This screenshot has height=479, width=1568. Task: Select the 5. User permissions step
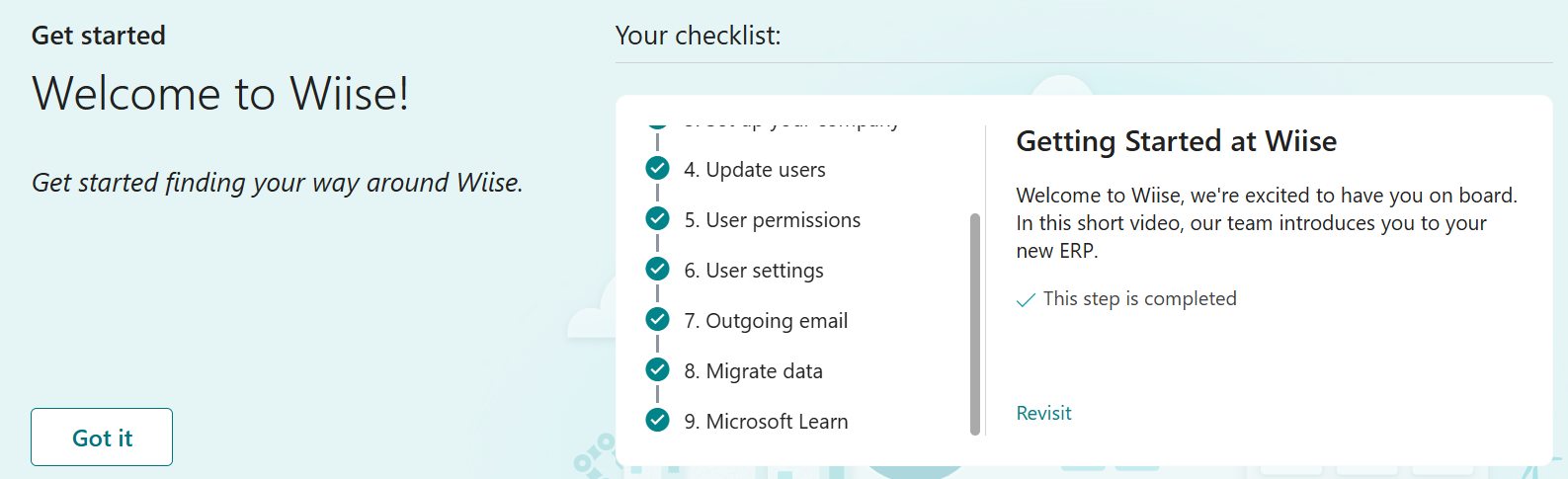click(x=772, y=220)
